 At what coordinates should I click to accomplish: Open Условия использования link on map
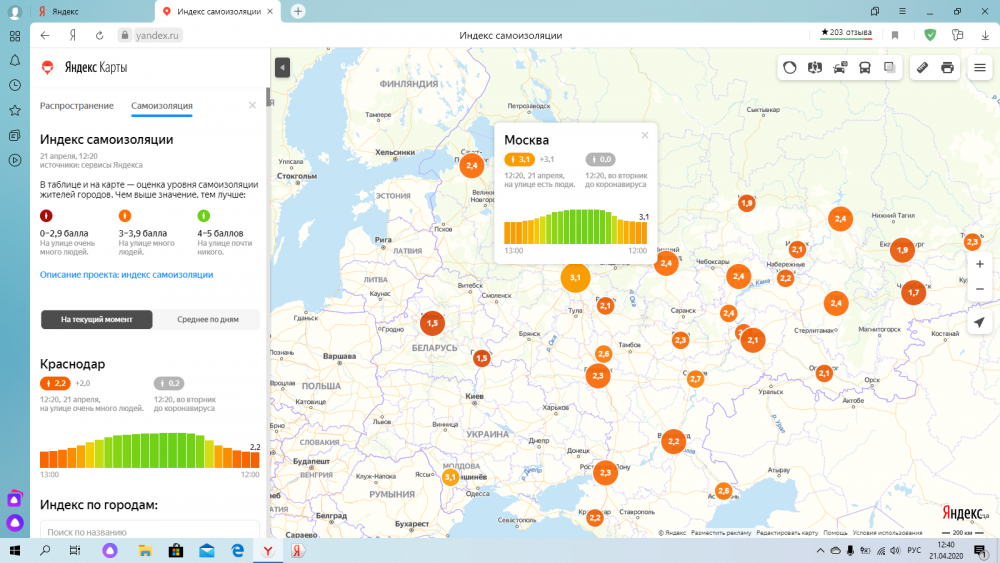(887, 532)
